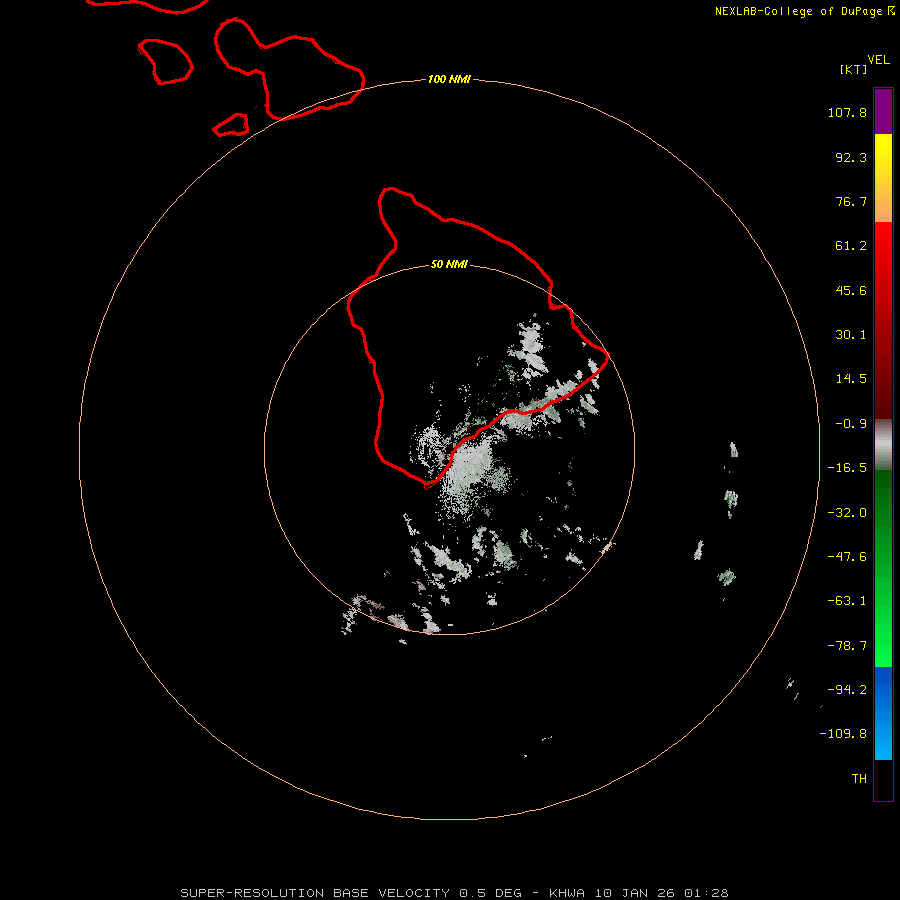This screenshot has width=900, height=900.
Task: Click the -32.0 scale value
Action: pos(847,513)
